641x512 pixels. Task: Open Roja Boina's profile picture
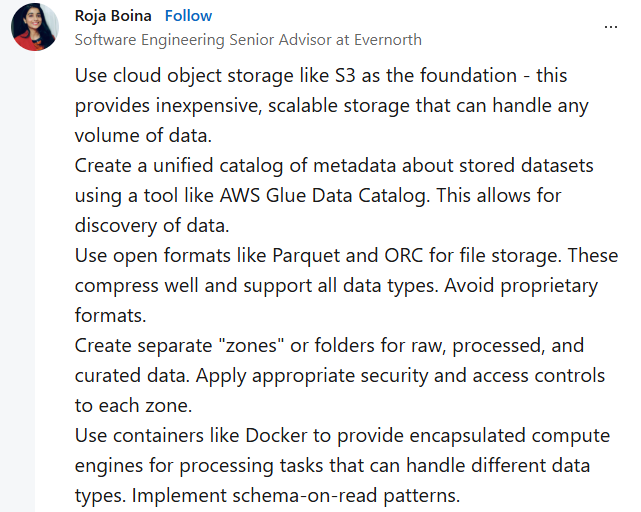click(x=35, y=27)
